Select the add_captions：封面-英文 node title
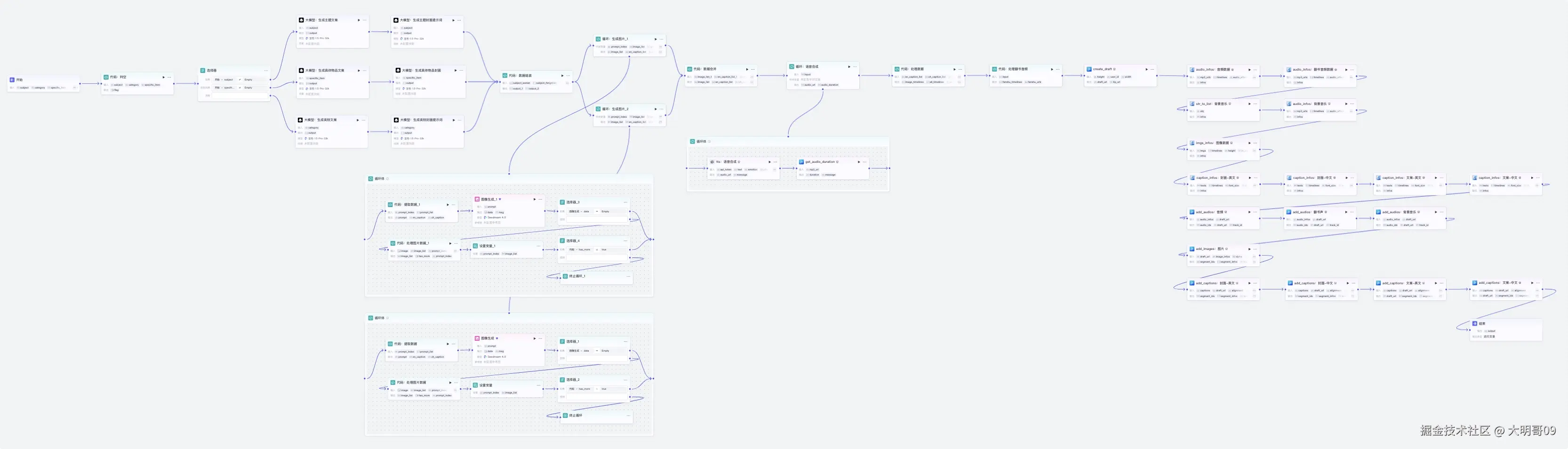Image resolution: width=1568 pixels, height=449 pixels. click(1215, 283)
